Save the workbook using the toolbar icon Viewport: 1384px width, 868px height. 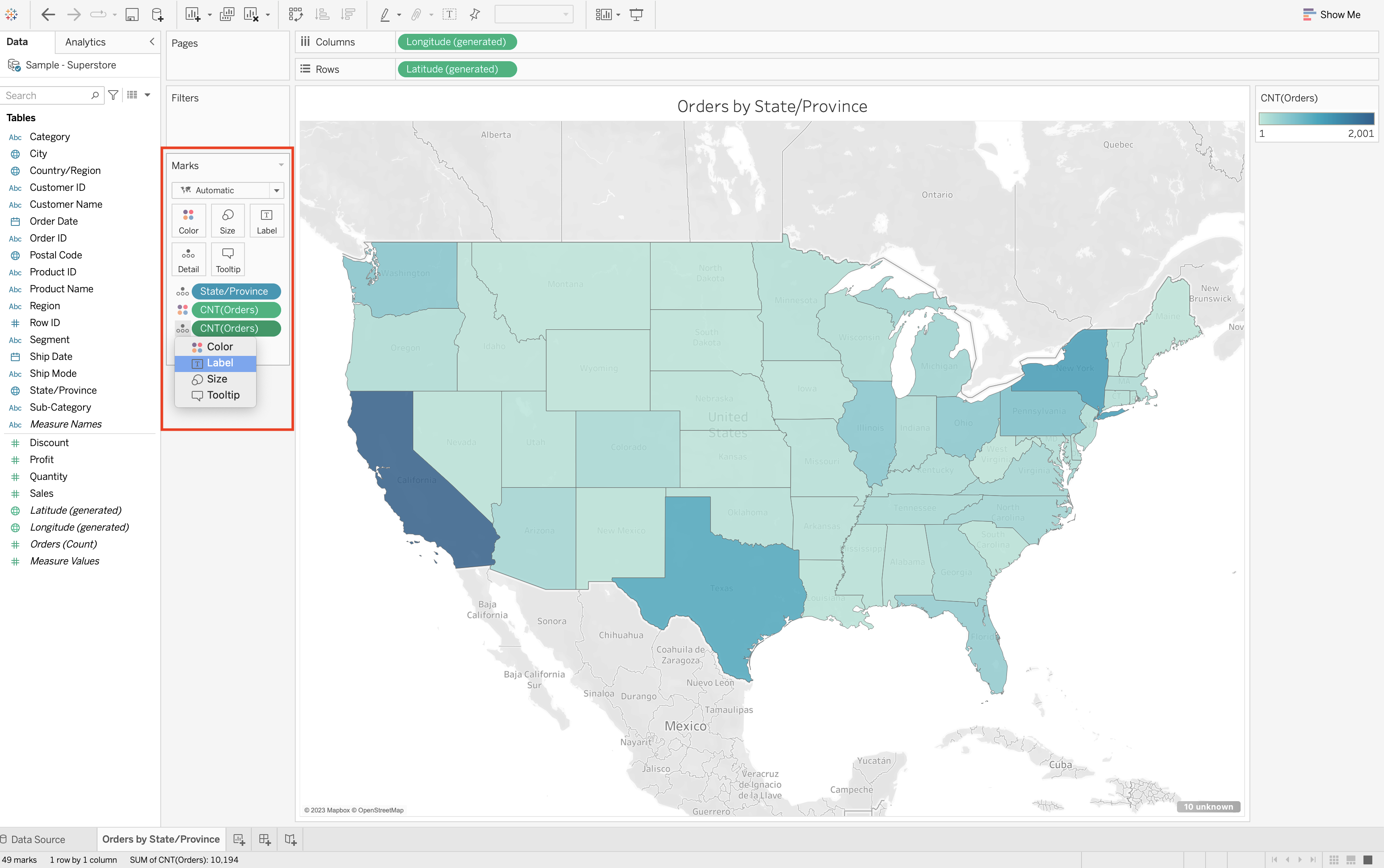point(131,14)
